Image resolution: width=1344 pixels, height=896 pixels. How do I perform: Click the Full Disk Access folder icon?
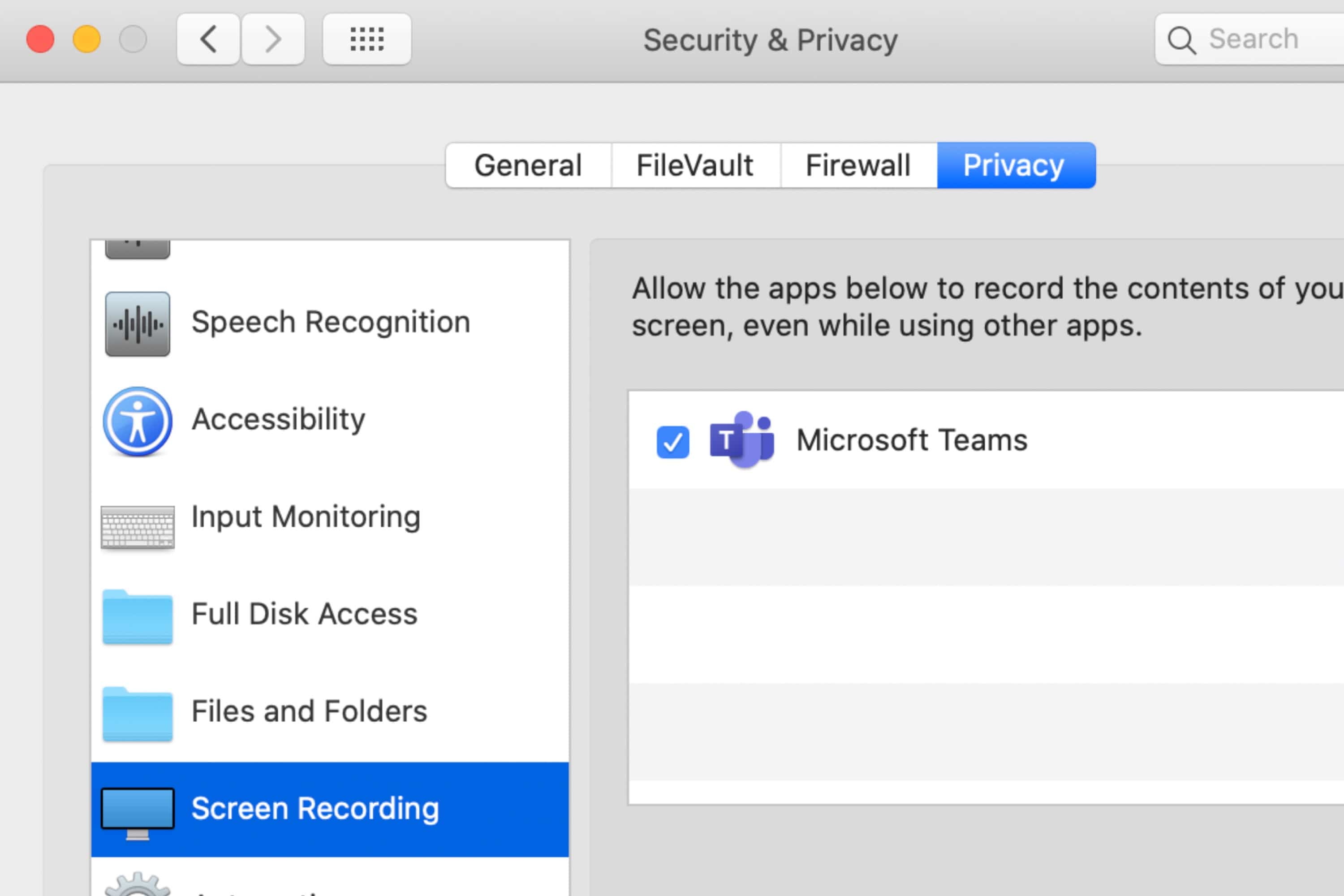[137, 614]
